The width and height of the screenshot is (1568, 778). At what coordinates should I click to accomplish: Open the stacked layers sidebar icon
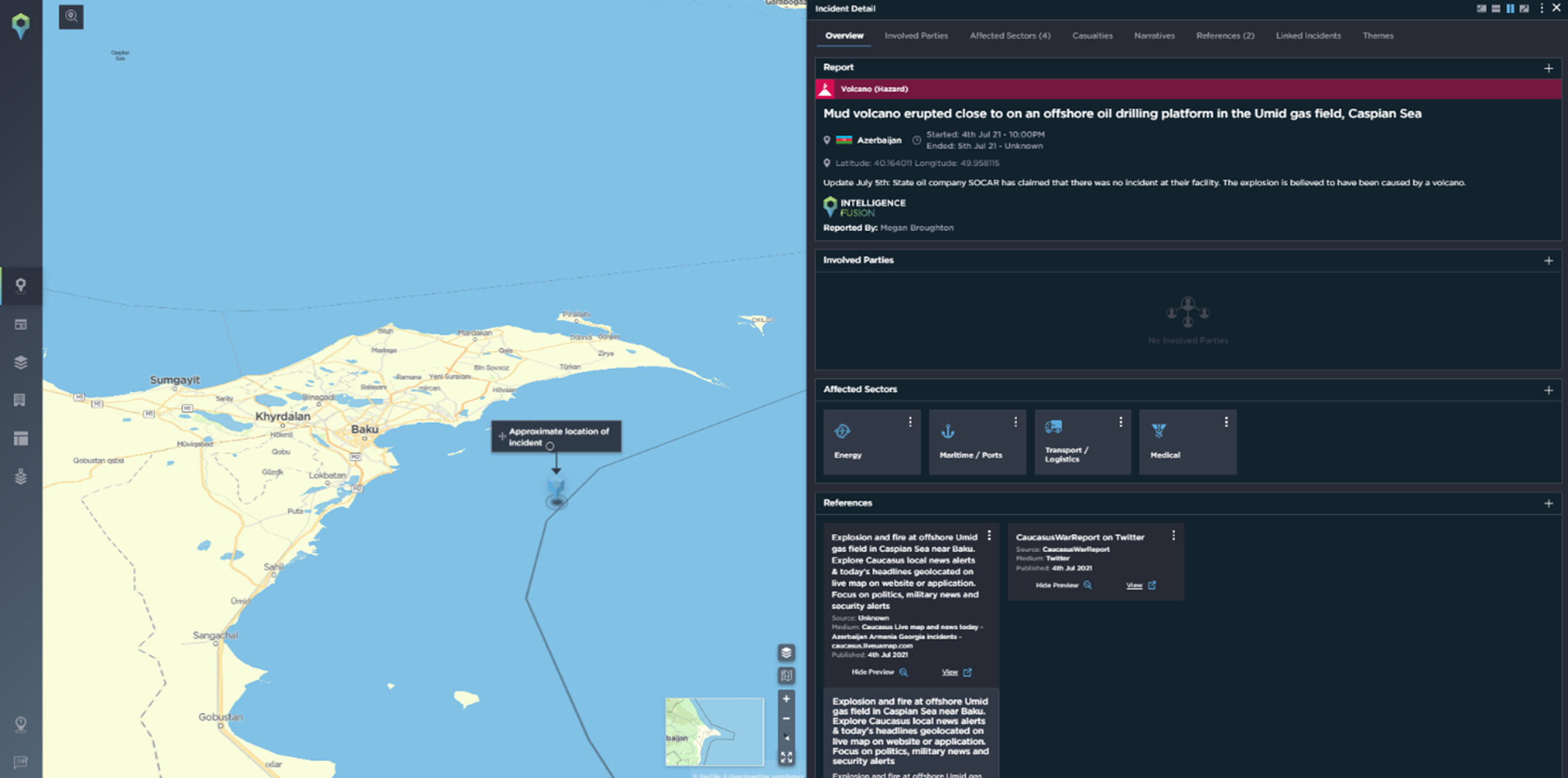(21, 363)
